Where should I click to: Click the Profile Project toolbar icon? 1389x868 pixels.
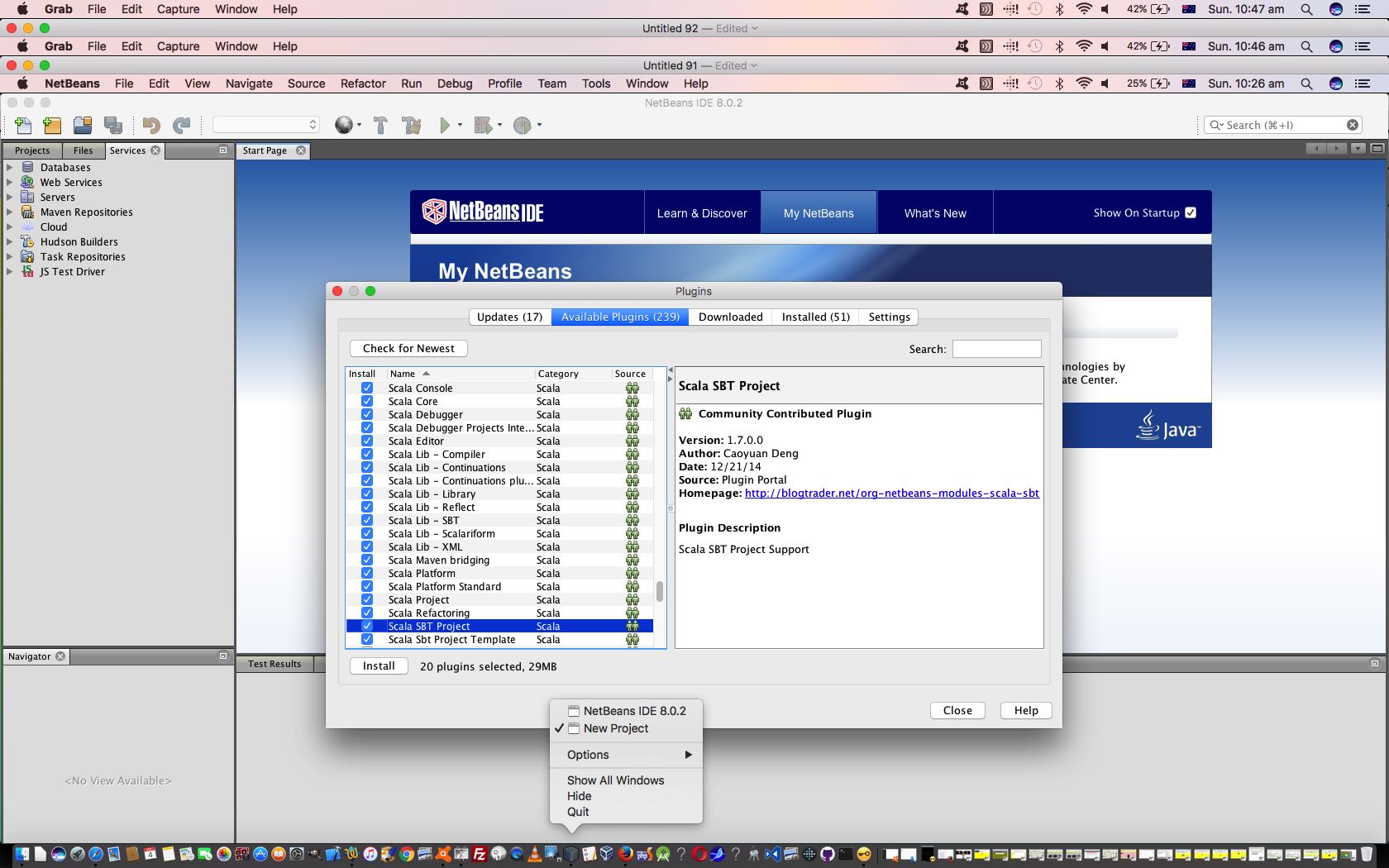(x=523, y=125)
